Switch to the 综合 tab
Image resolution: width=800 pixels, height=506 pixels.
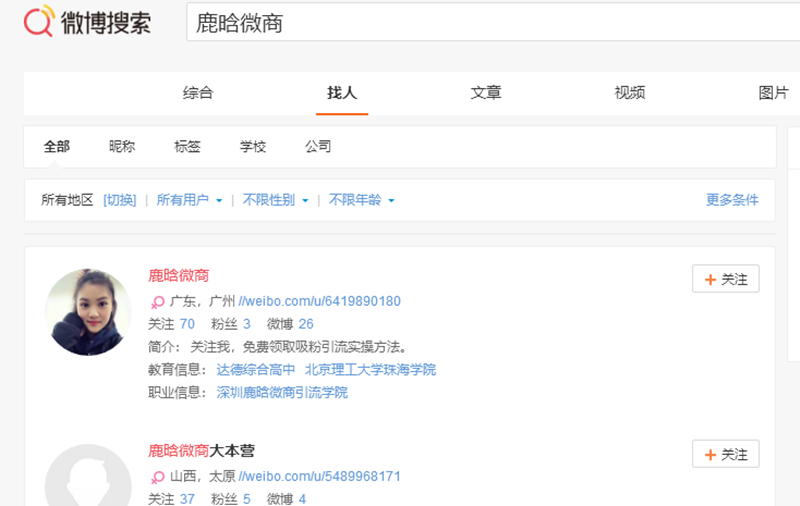click(198, 93)
